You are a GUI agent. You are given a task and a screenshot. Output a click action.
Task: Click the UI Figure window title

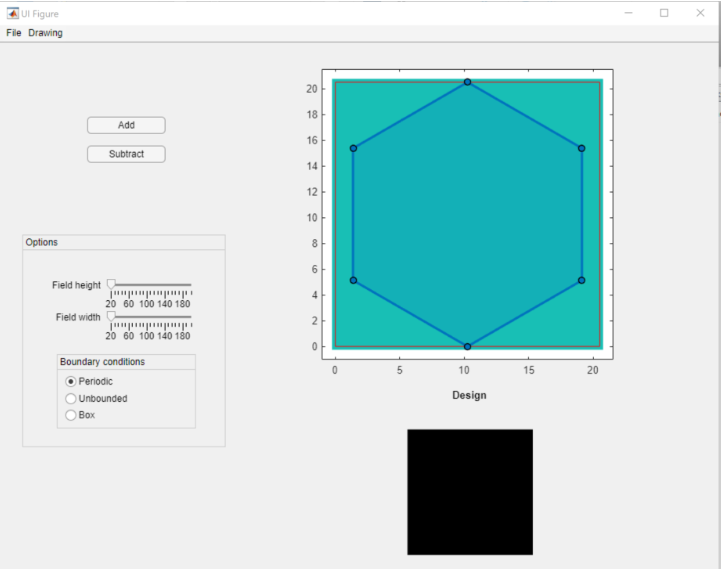(40, 14)
